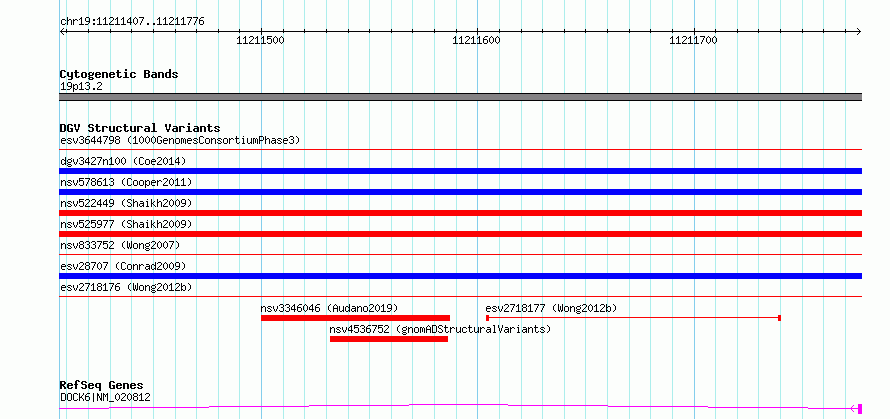Open the DOCK6|NM_020812 gene label
Viewport: 890px width, 419px height.
(x=106, y=397)
